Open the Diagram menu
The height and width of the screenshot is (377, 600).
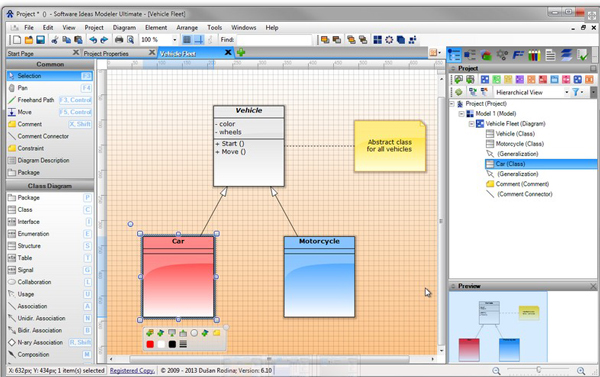pos(124,28)
